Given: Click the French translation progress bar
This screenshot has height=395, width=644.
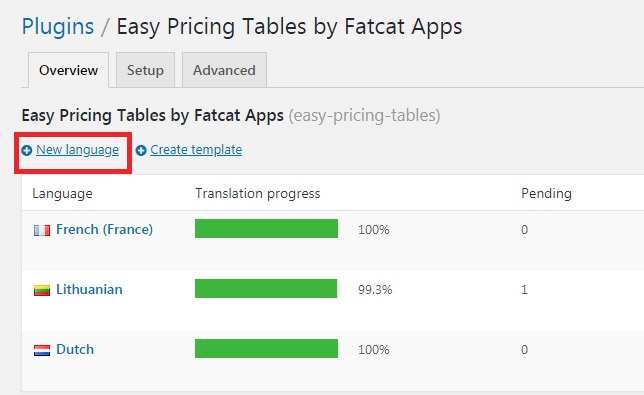Looking at the screenshot, I should [x=267, y=228].
